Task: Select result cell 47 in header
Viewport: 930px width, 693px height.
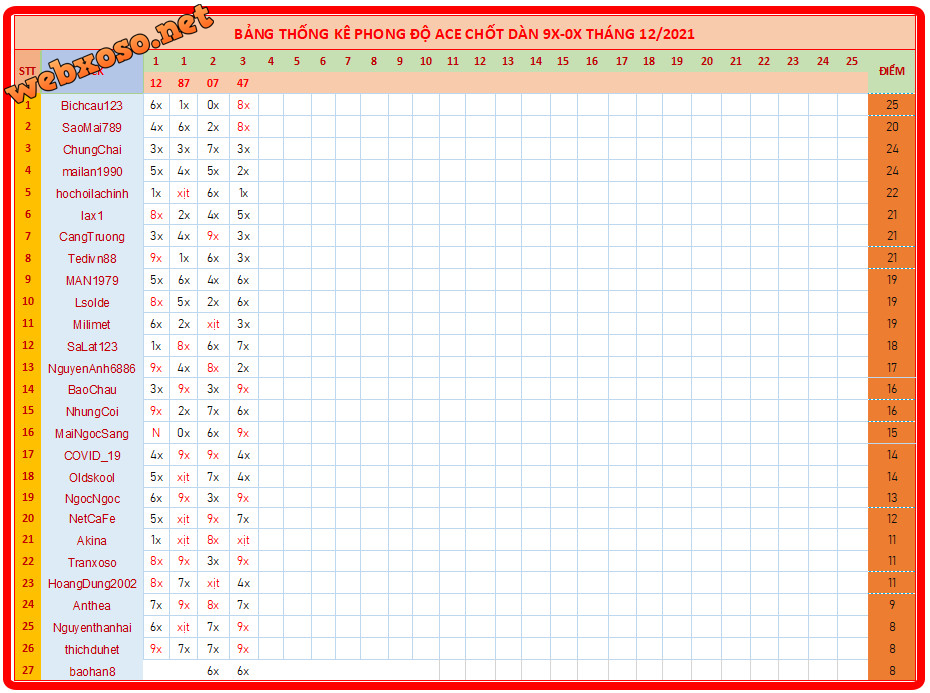Action: [243, 84]
